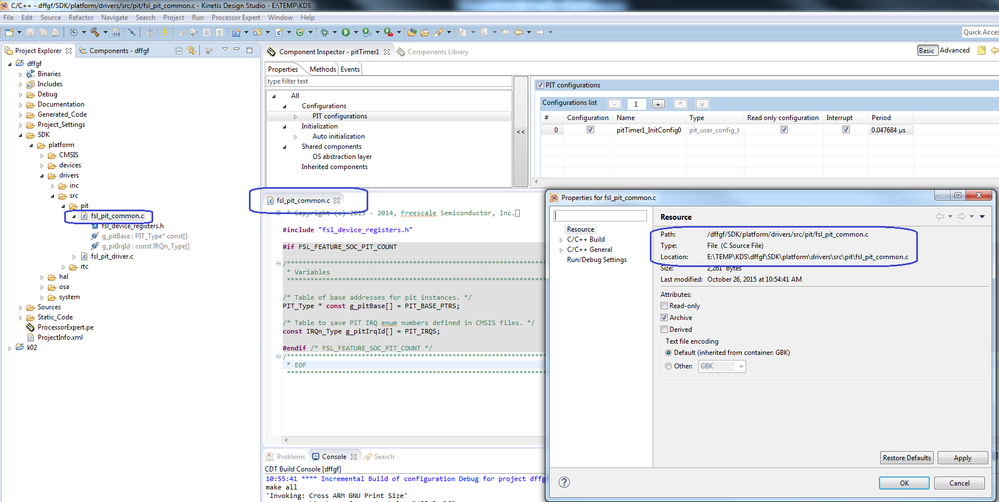The height and width of the screenshot is (502, 999).
Task: Click Link with Editor in Project Explorer
Action: pos(193,51)
